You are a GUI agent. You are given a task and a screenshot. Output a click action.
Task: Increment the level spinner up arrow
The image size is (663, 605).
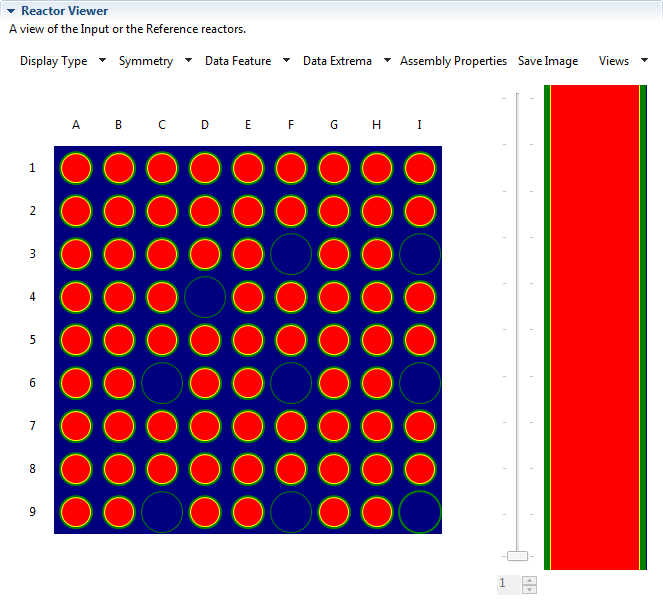(x=529, y=580)
